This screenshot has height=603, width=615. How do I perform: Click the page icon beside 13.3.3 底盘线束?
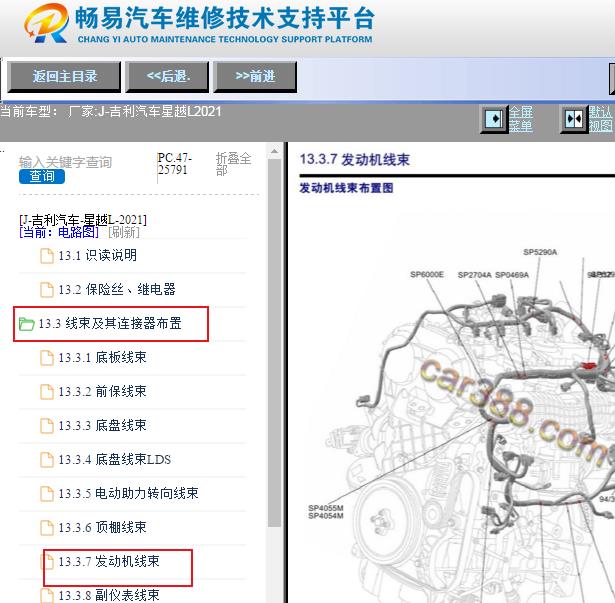[47, 426]
